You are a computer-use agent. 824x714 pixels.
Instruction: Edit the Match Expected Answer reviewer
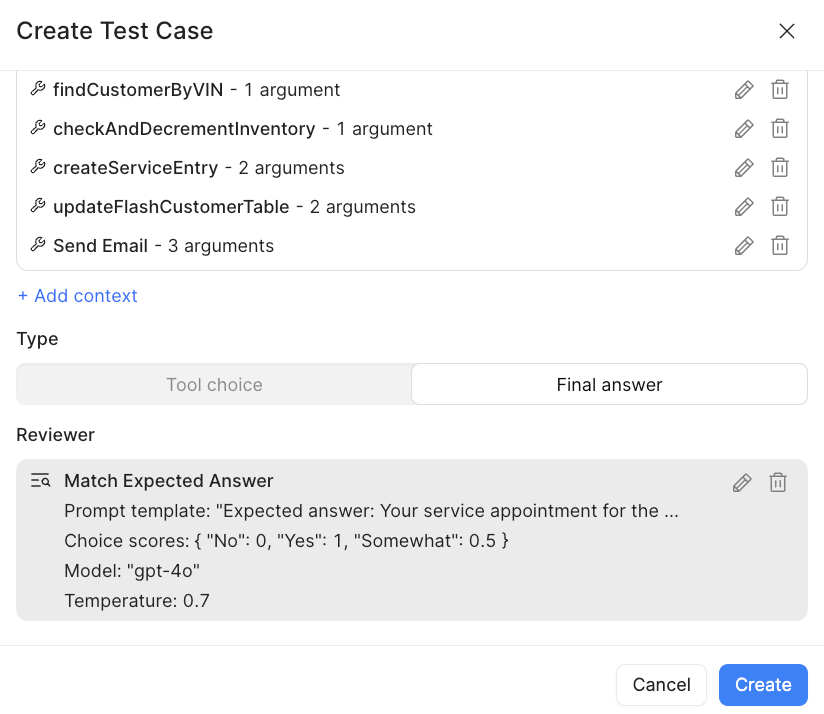(741, 483)
